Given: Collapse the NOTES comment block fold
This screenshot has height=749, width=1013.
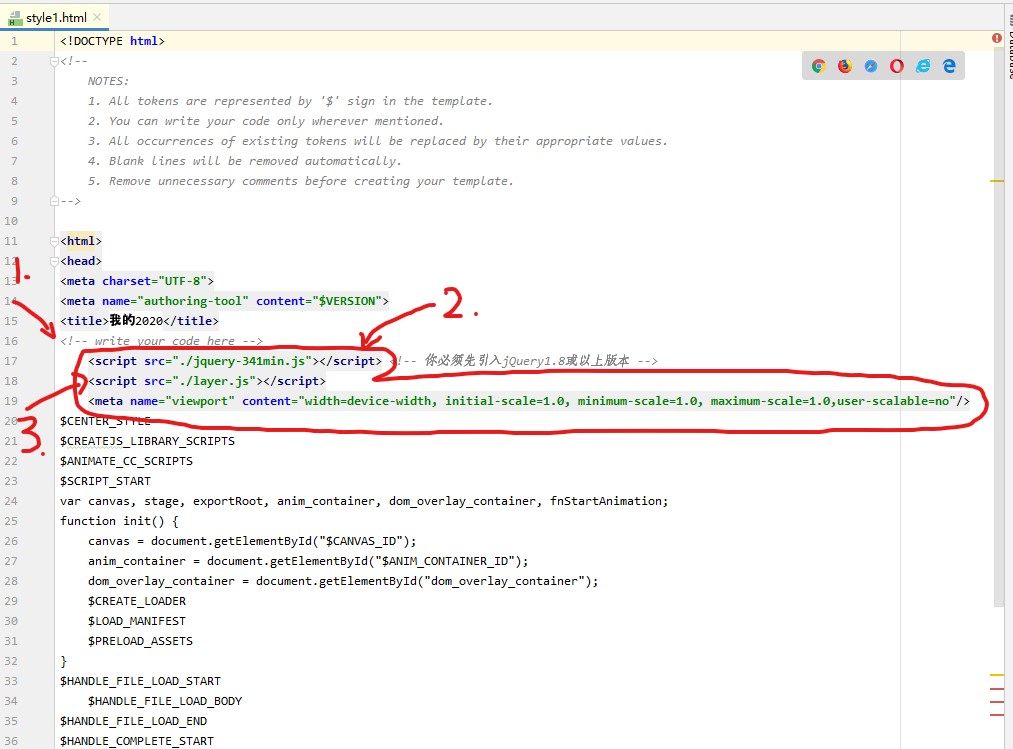Looking at the screenshot, I should [54, 61].
